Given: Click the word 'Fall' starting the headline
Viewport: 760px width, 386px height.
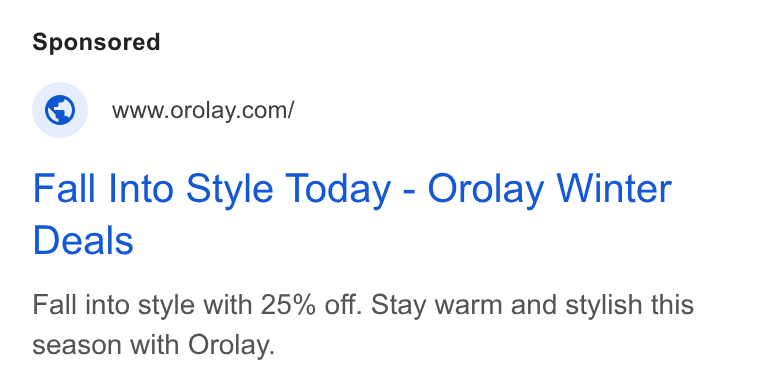Looking at the screenshot, I should 63,188.
